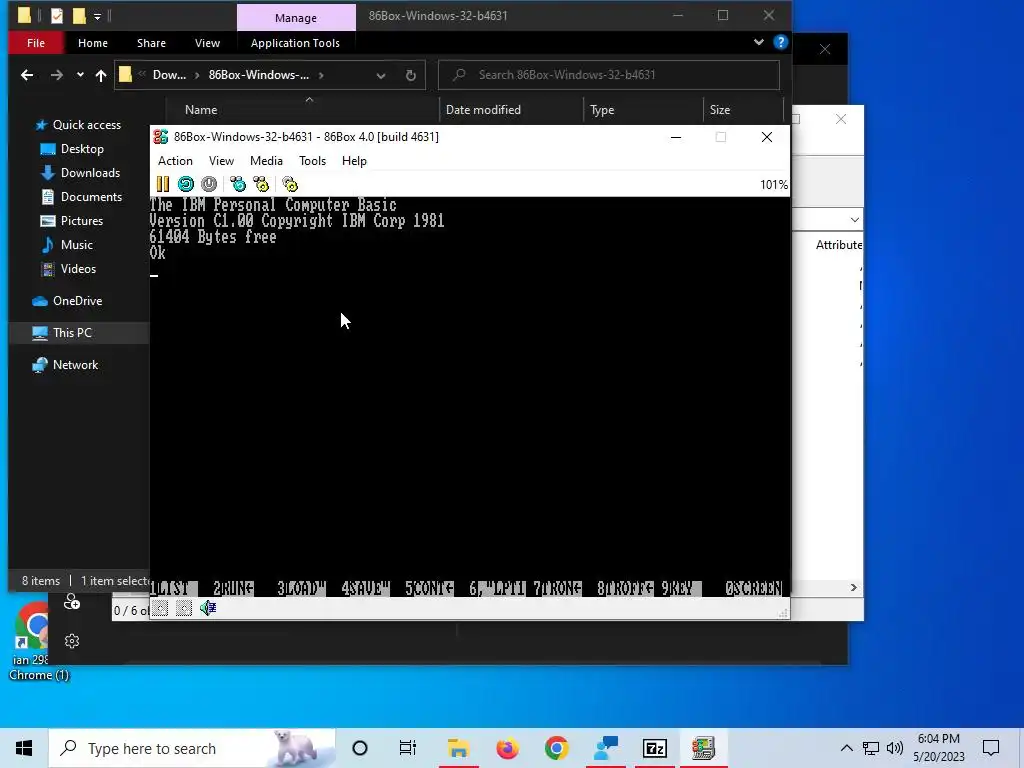Open Explorer help question mark

pos(780,42)
